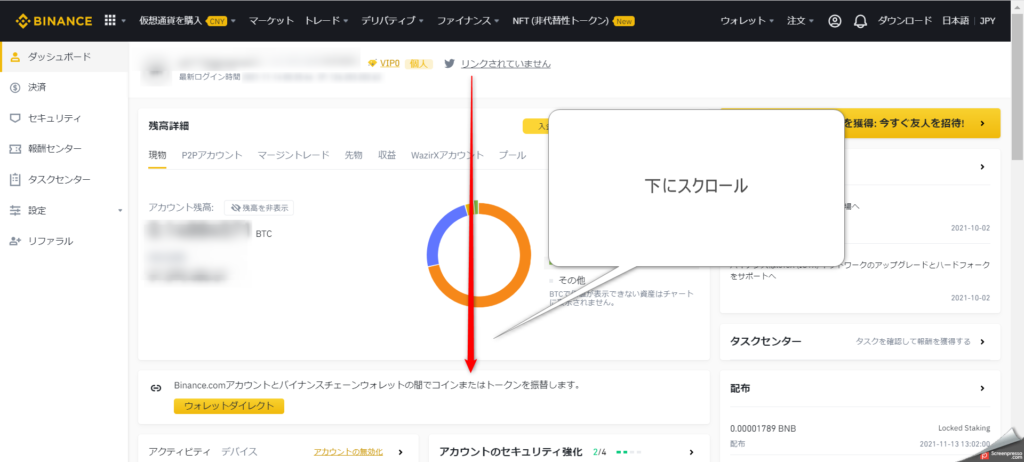Click the security progress 2/4 indicator
Image resolution: width=1024 pixels, height=462 pixels.
(x=617, y=452)
